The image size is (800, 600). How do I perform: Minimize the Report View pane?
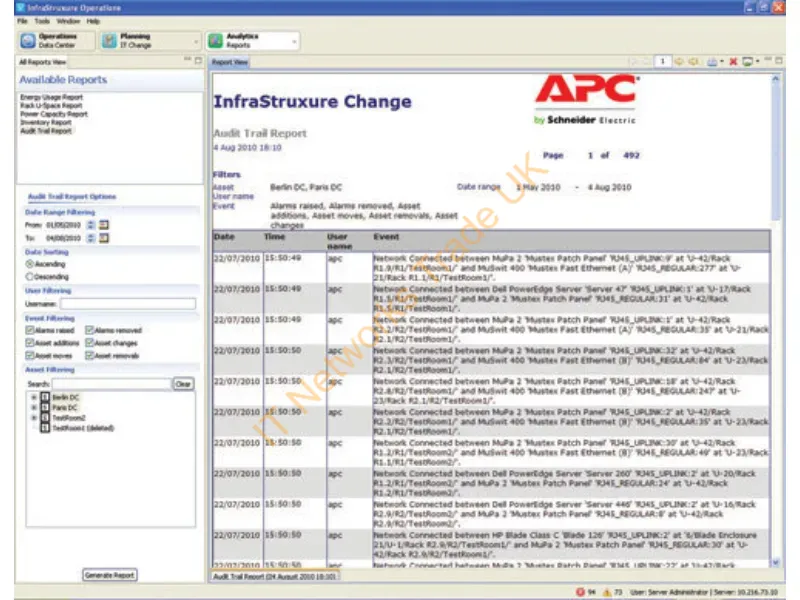point(768,60)
